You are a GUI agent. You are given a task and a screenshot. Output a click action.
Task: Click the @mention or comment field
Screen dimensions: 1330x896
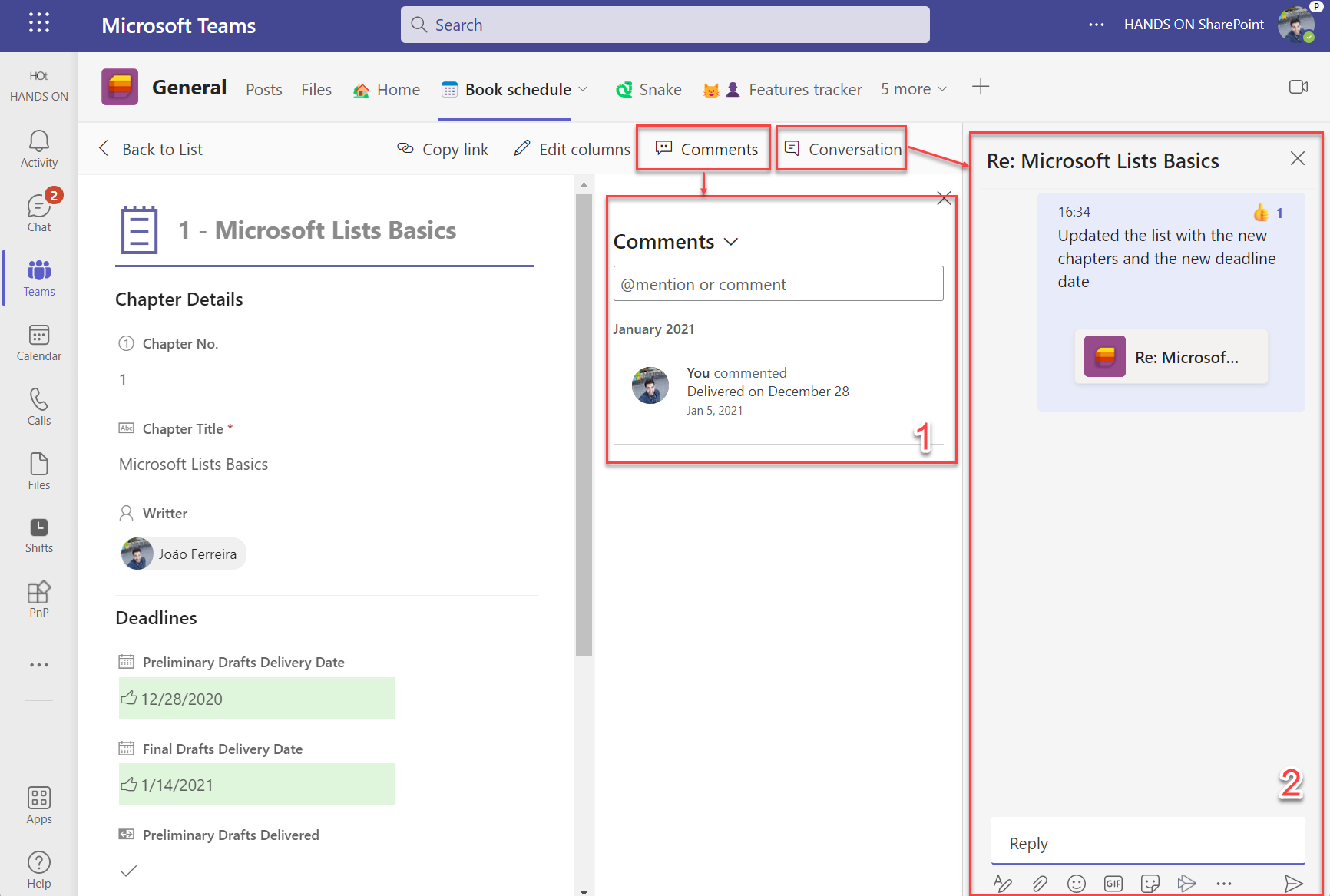coord(778,284)
